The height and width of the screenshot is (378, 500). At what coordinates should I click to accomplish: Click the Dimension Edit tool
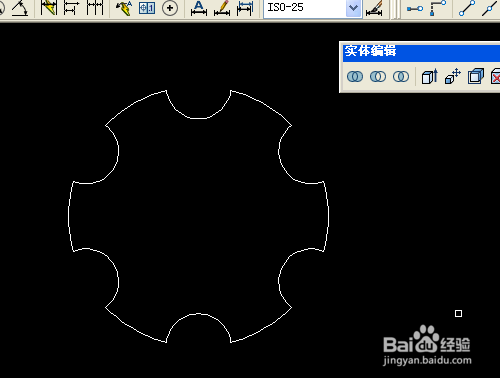[x=199, y=8]
